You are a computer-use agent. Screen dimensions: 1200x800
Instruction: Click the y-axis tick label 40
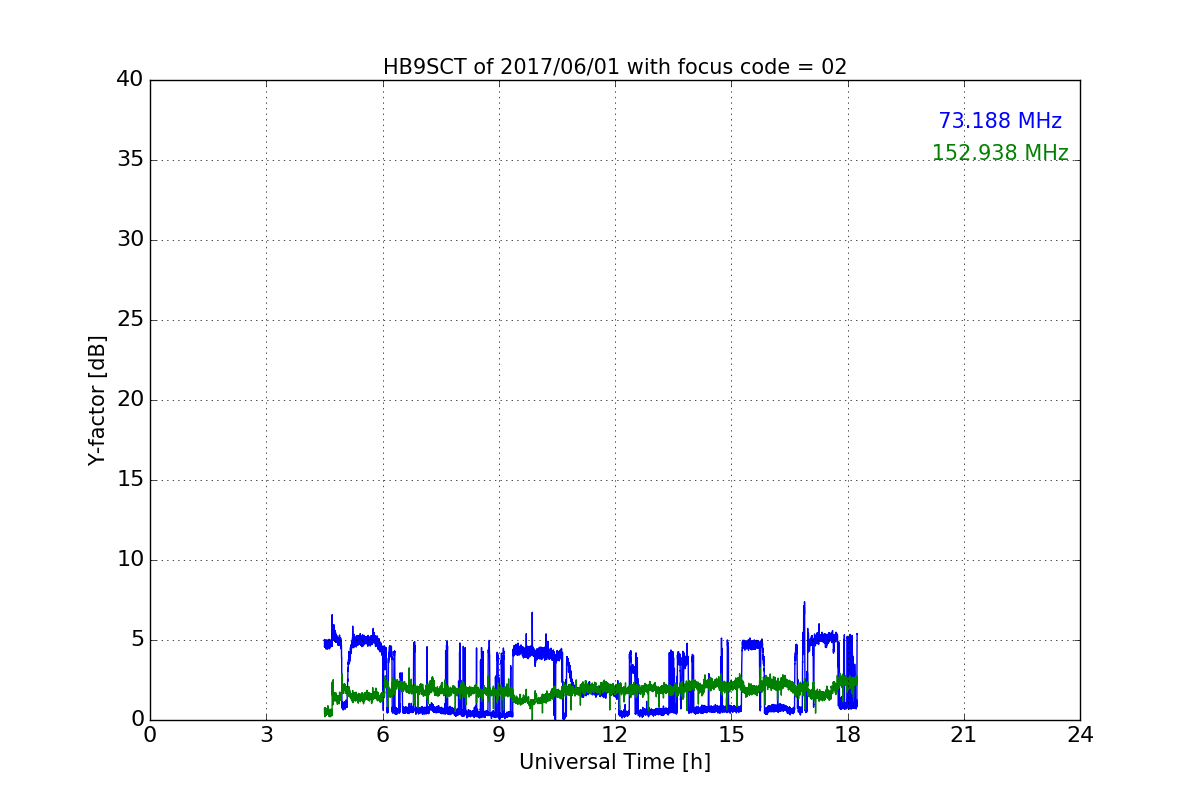pos(130,80)
